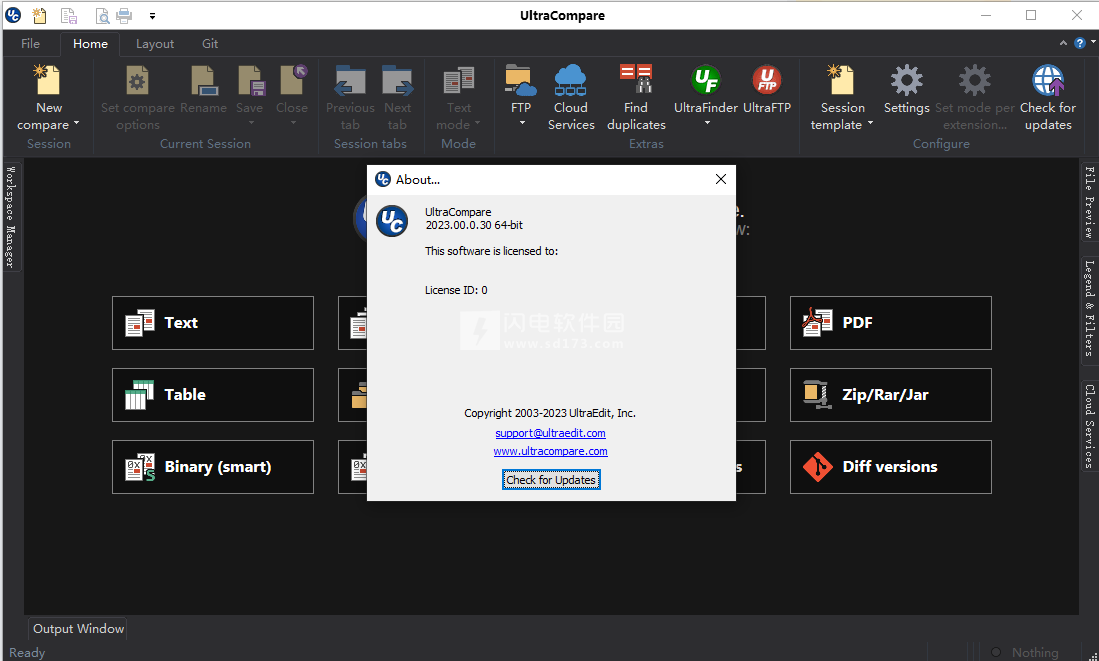Open the support@ultraedit.com email link

pos(550,433)
